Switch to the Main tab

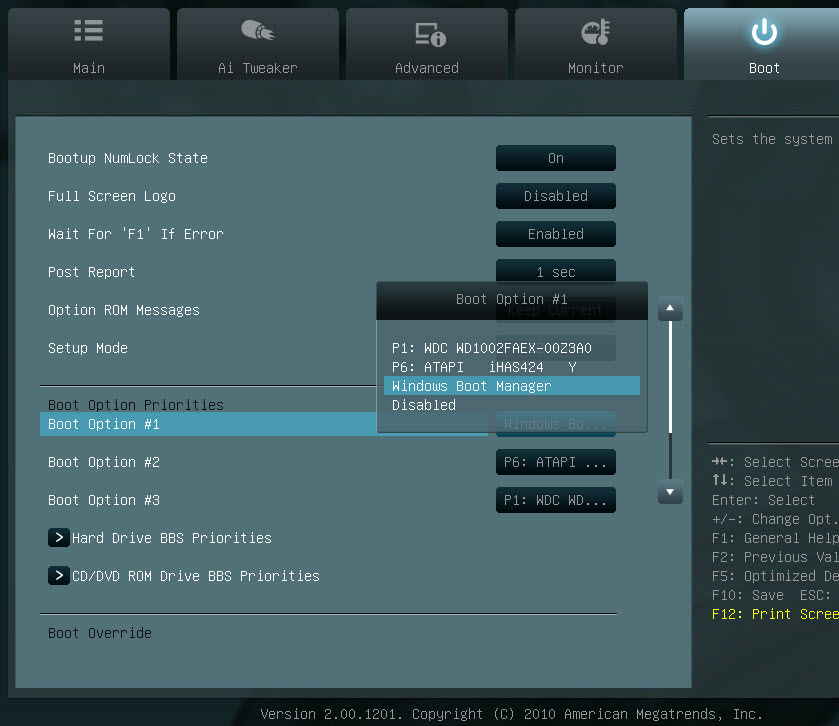89,45
